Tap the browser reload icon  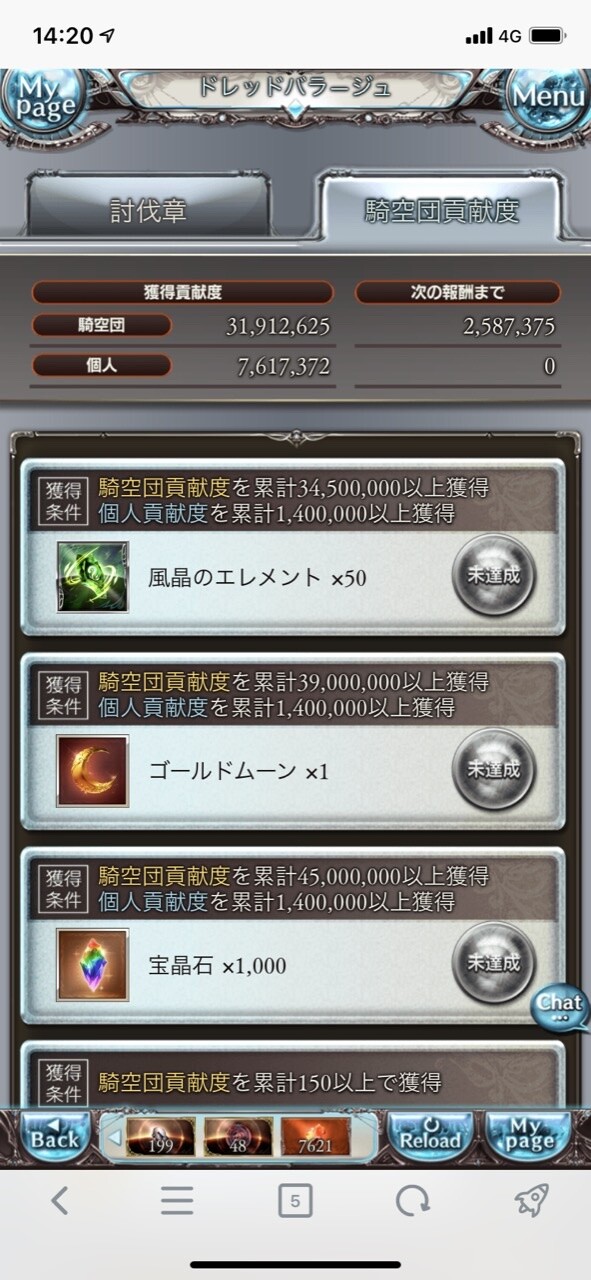(x=412, y=1200)
